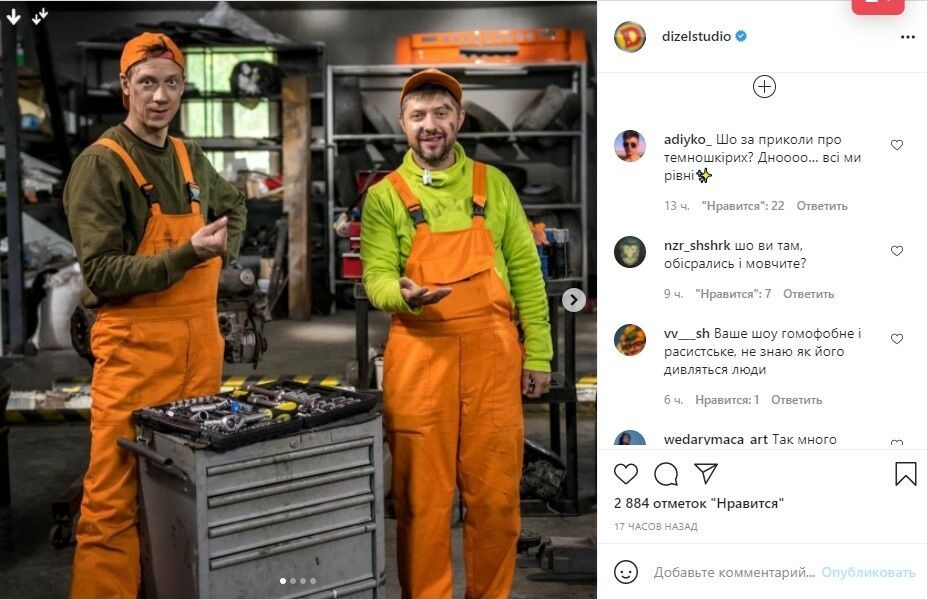The image size is (927, 600).
Task: Open the dizelstudio profile link
Action: [696, 36]
